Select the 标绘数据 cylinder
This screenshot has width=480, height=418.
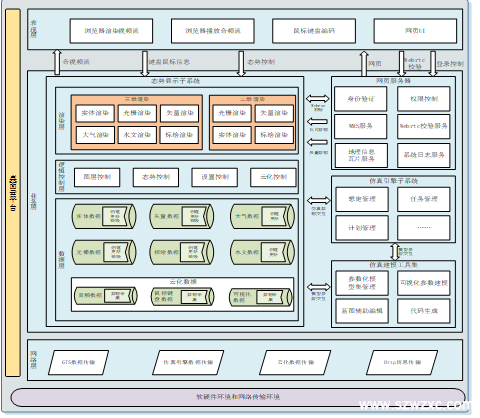coord(182,252)
